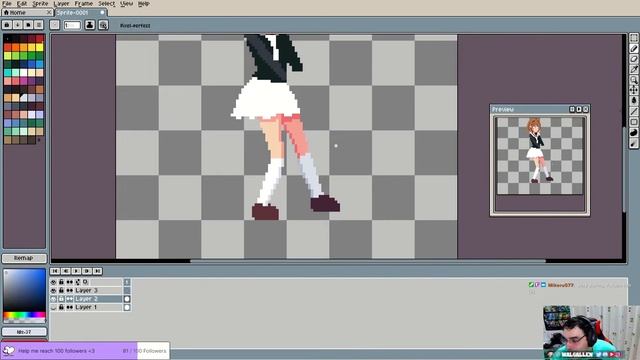
Task: Toggle the pixel-perfect option
Action: click(135, 25)
